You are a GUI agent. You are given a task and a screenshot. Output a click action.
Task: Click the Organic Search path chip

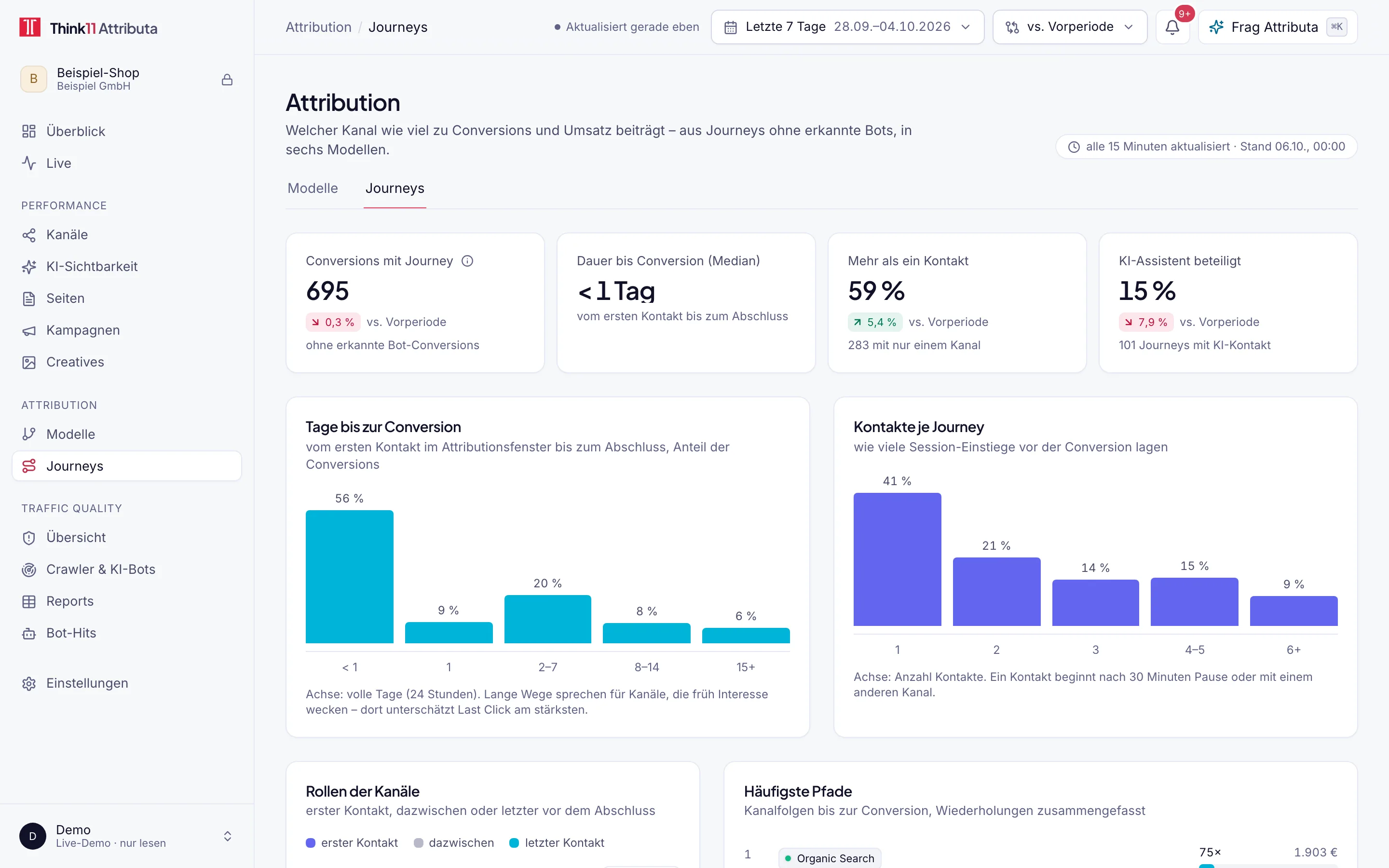[x=830, y=858]
